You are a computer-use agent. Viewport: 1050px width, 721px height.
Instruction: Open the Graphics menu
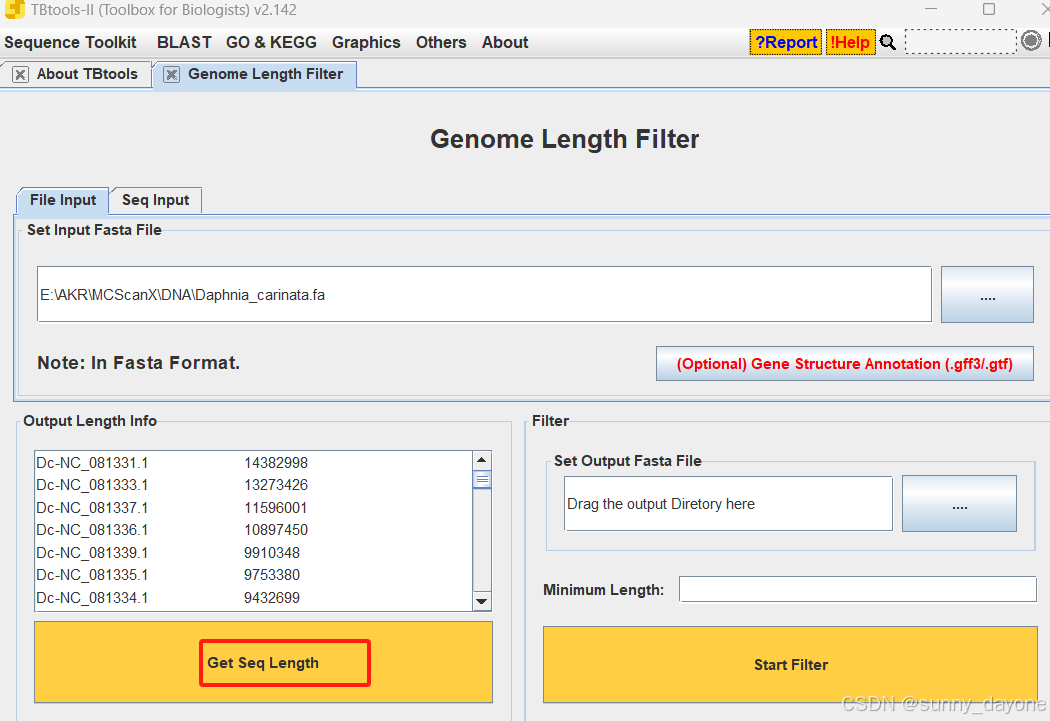[x=366, y=42]
